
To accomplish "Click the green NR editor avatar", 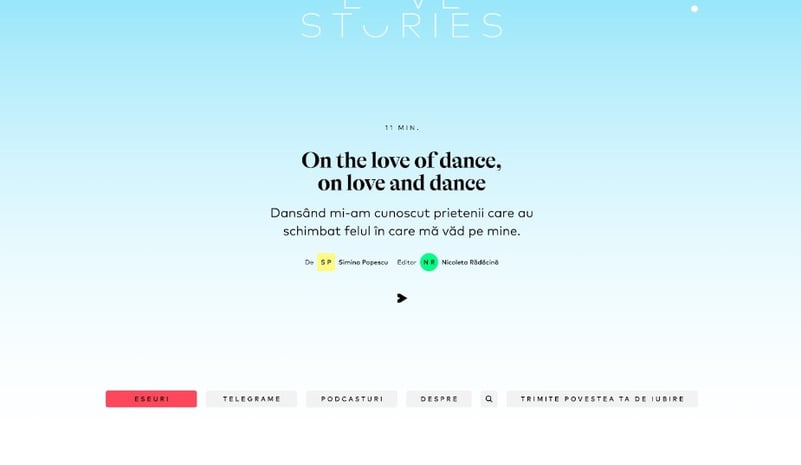I will (x=429, y=262).
